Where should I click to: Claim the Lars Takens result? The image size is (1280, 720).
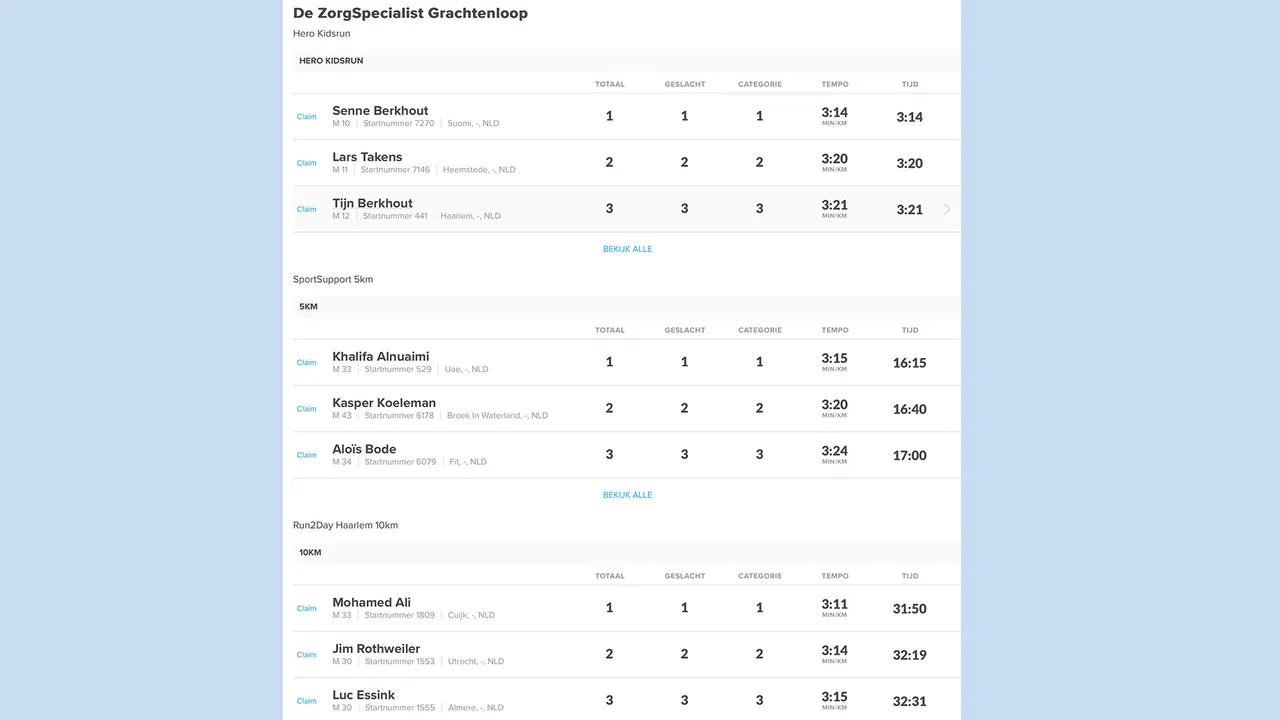point(306,163)
